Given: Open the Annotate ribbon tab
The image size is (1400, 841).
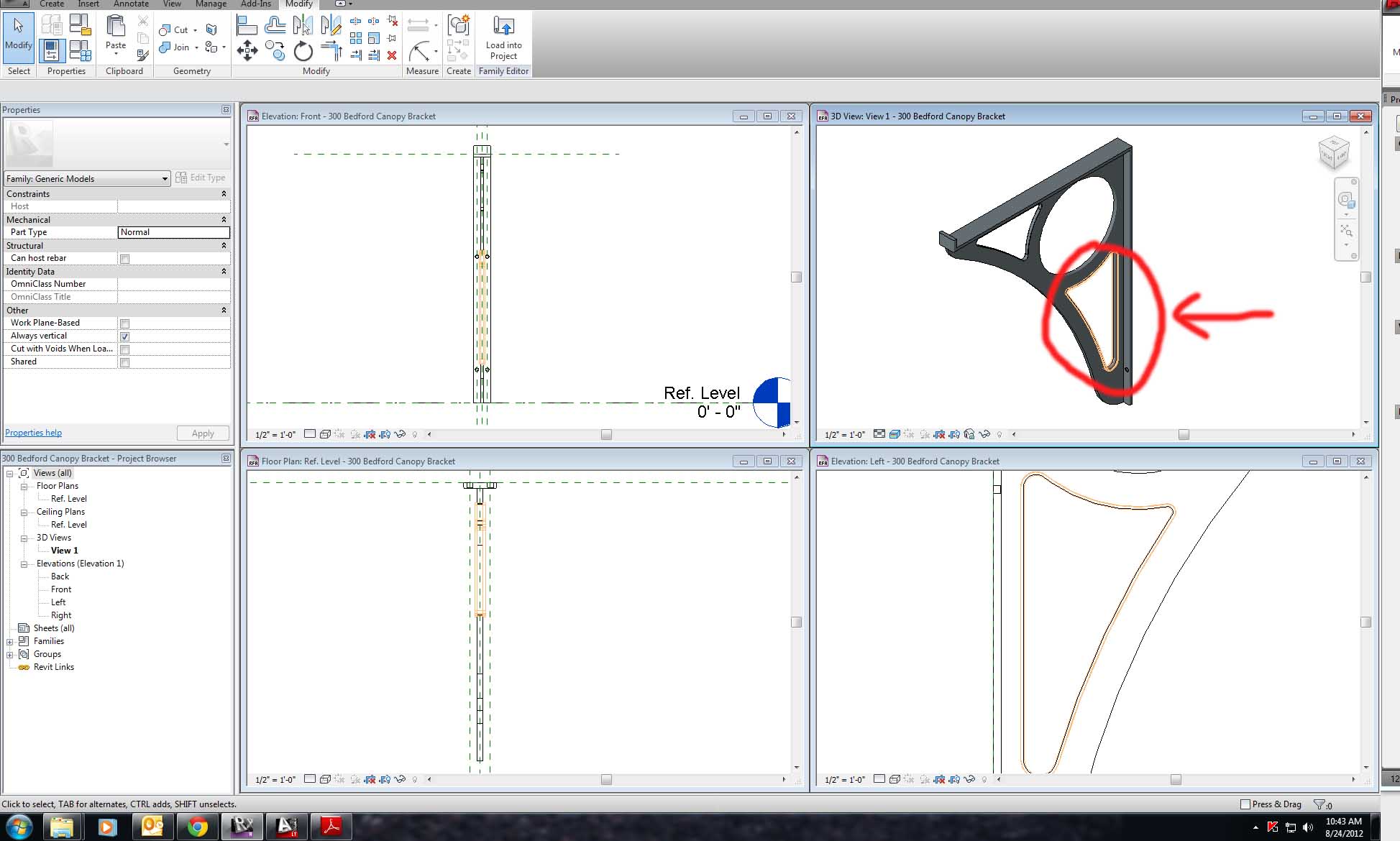Looking at the screenshot, I should 131,4.
